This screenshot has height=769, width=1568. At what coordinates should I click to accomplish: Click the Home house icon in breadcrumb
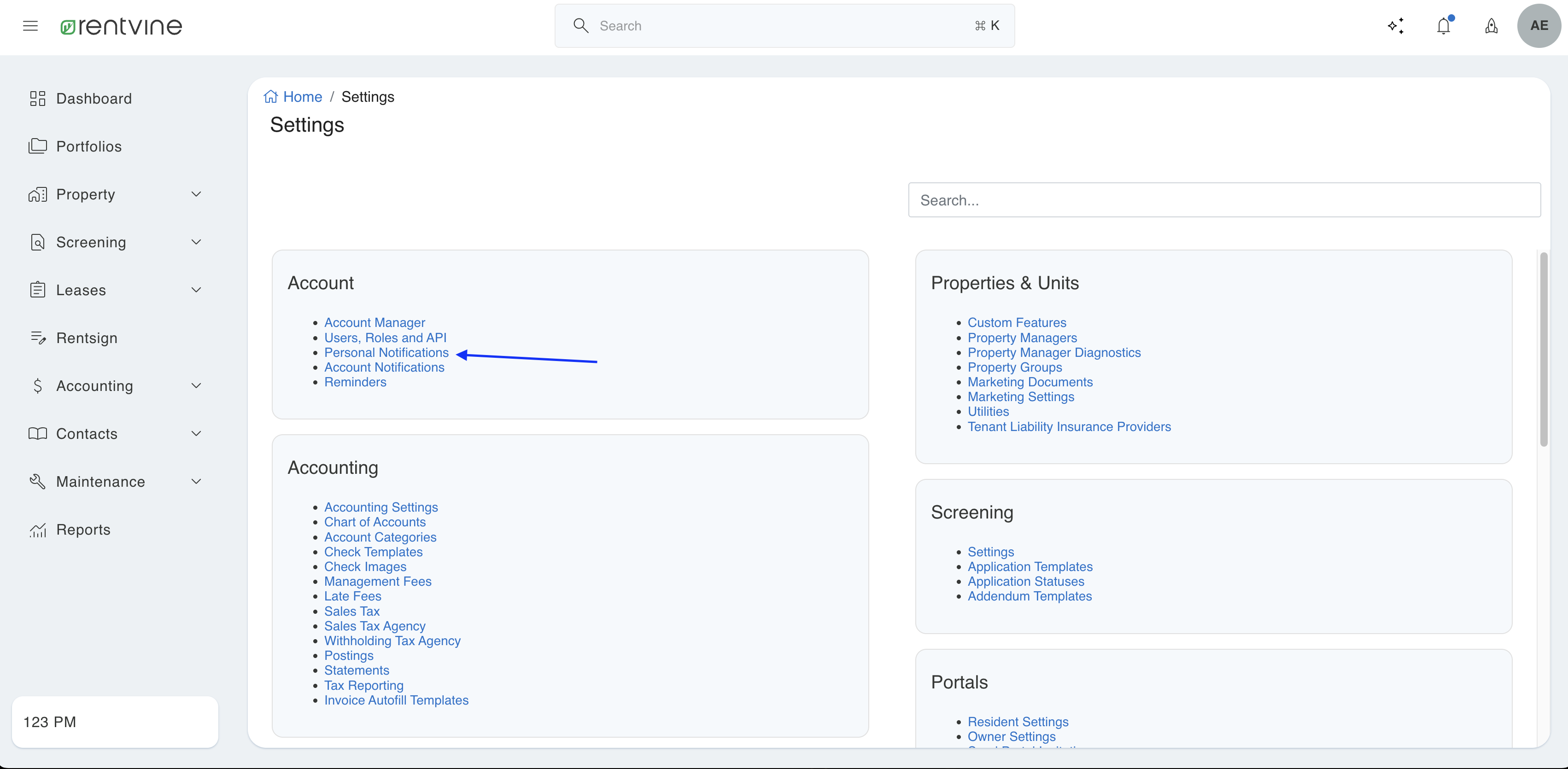[x=271, y=97]
